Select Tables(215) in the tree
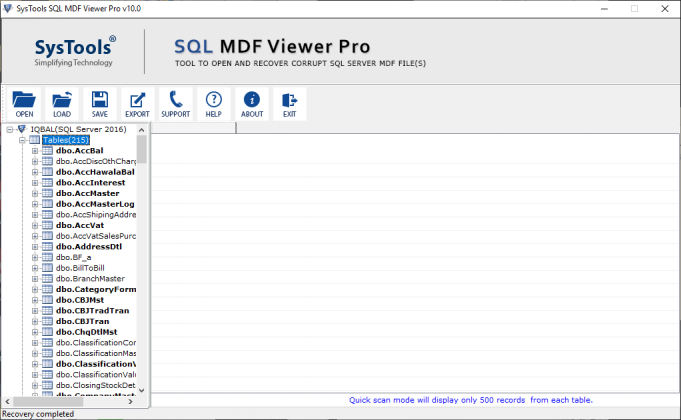The width and height of the screenshot is (681, 420). point(66,140)
